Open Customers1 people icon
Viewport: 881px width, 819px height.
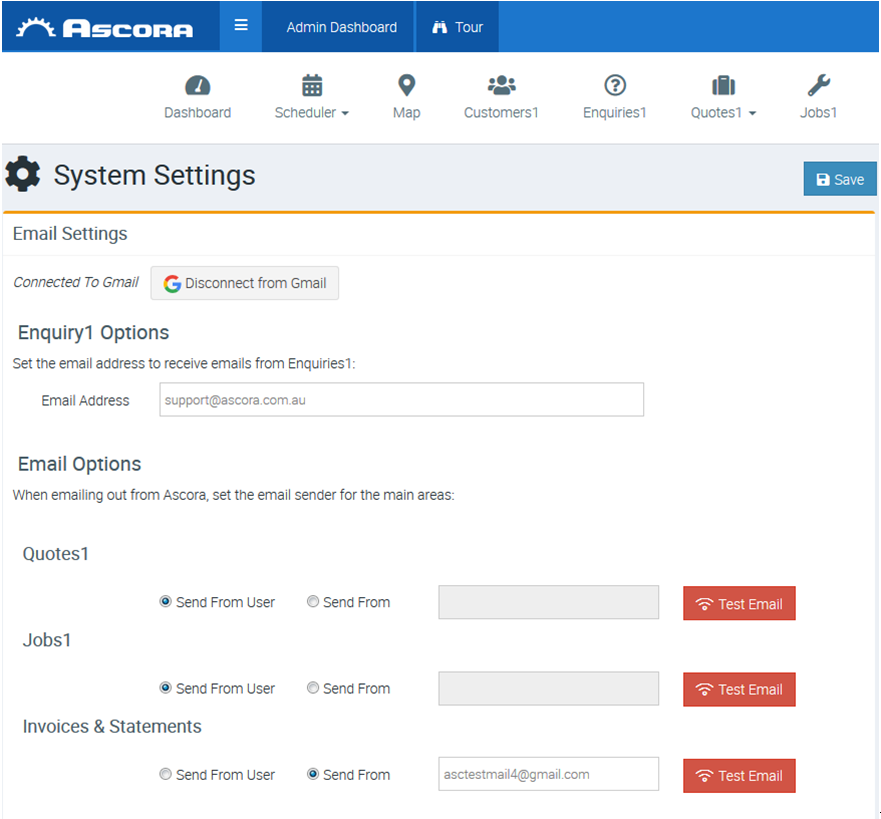pyautogui.click(x=501, y=85)
